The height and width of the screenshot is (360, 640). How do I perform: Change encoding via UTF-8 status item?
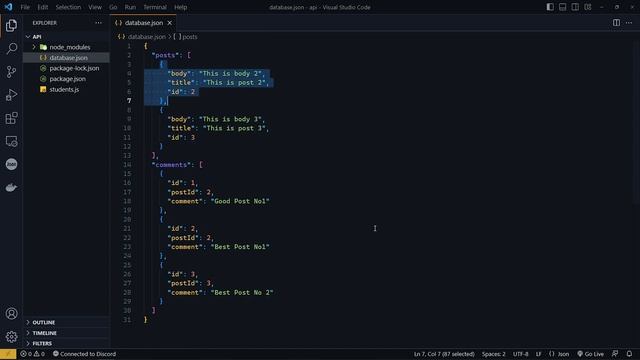520,354
